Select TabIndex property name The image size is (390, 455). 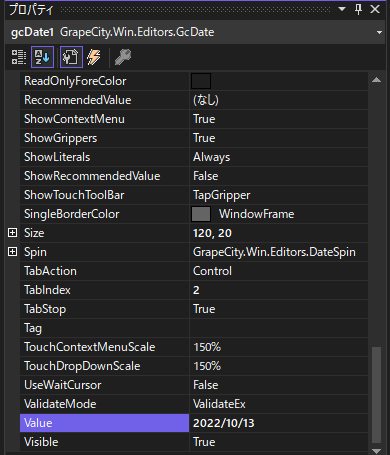pos(47,290)
